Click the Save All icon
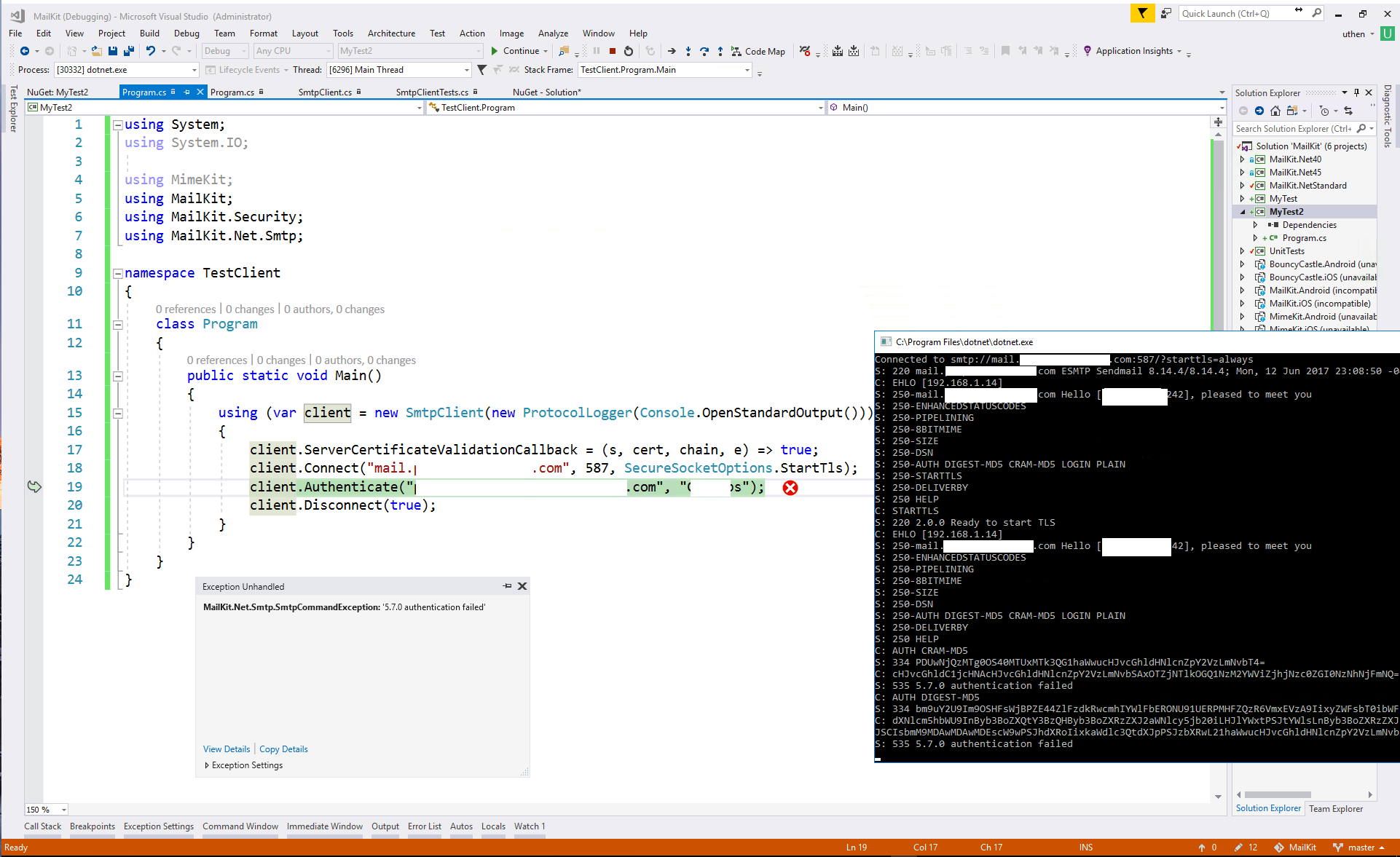1400x857 pixels. click(129, 51)
